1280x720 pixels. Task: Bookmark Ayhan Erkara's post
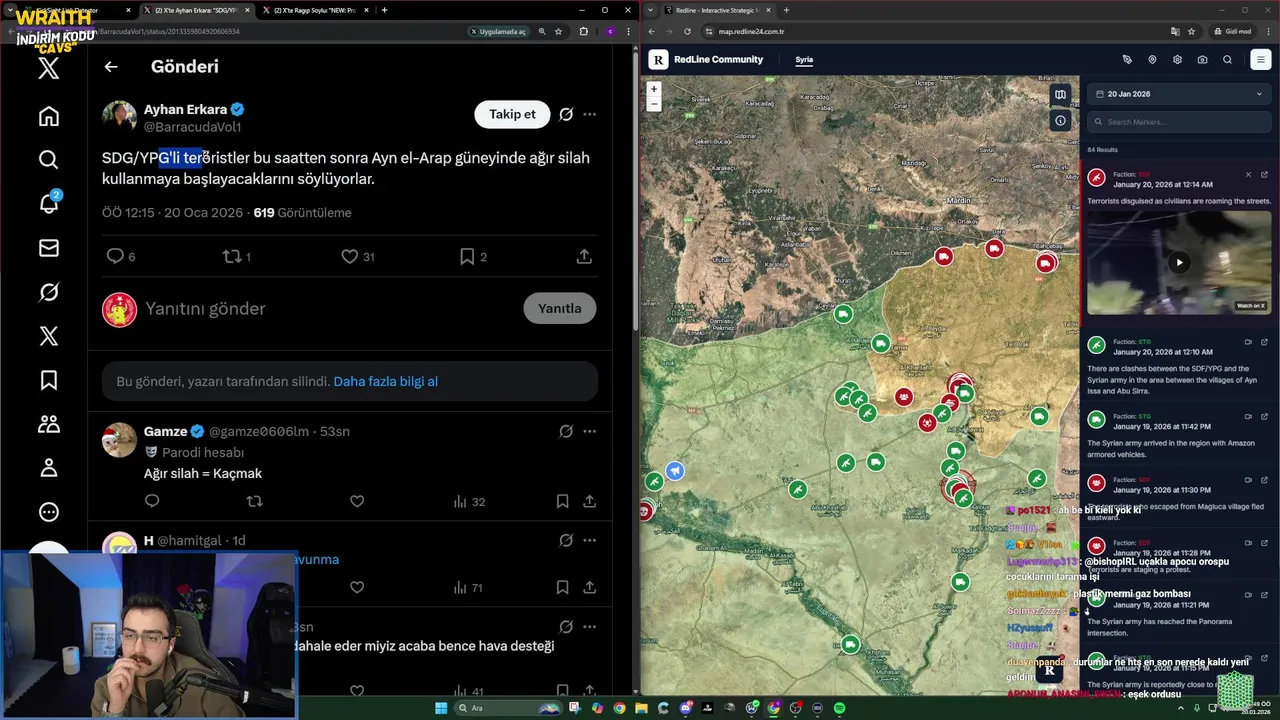pos(466,257)
